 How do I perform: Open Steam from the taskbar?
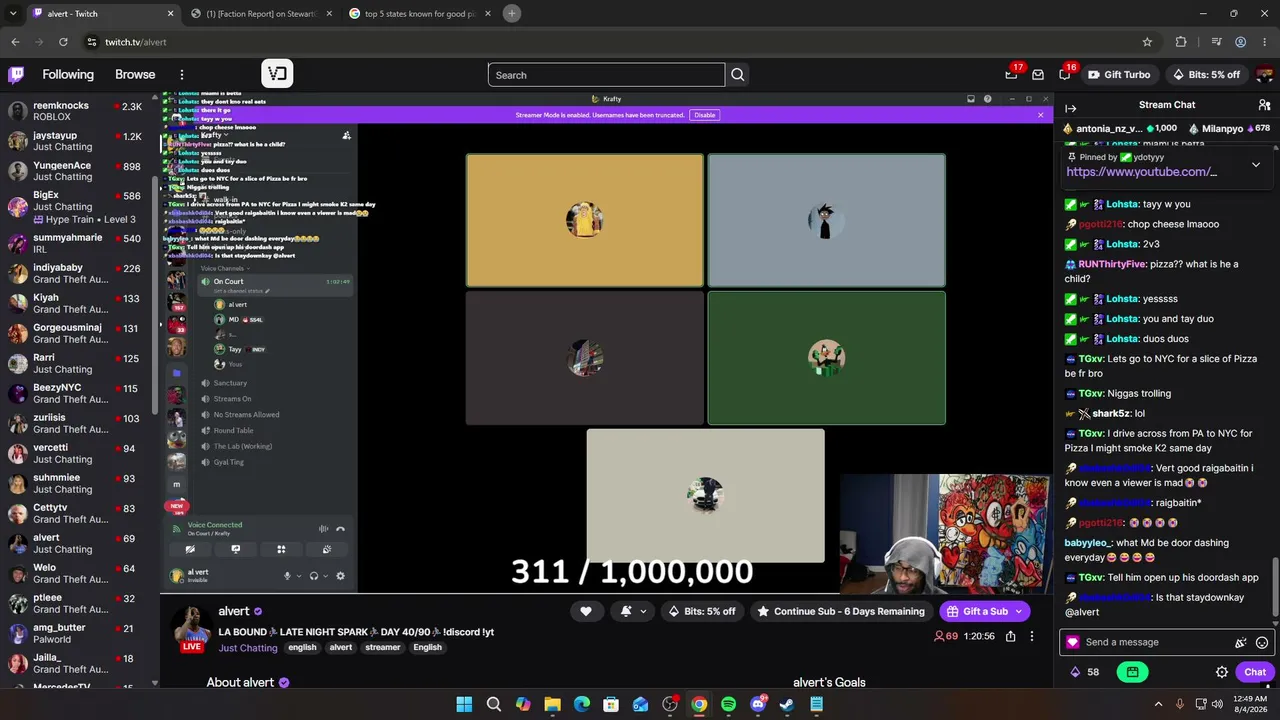coord(787,704)
